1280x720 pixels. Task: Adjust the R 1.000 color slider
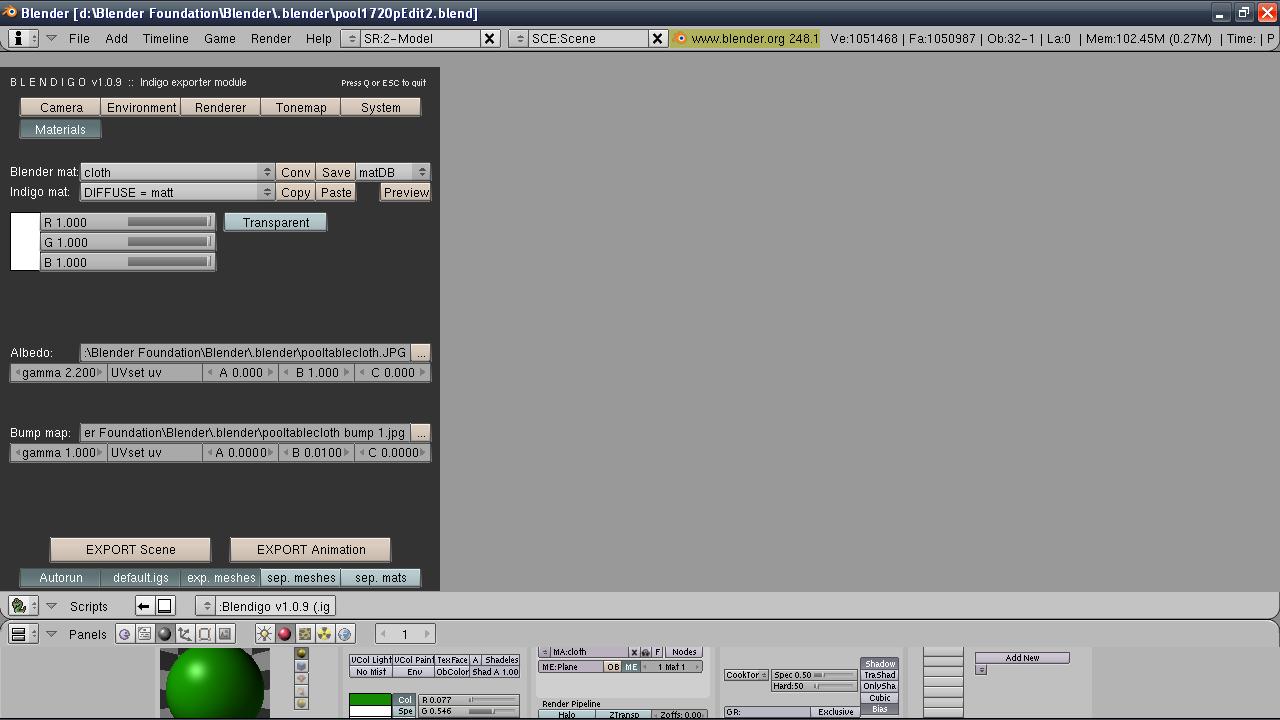[128, 222]
